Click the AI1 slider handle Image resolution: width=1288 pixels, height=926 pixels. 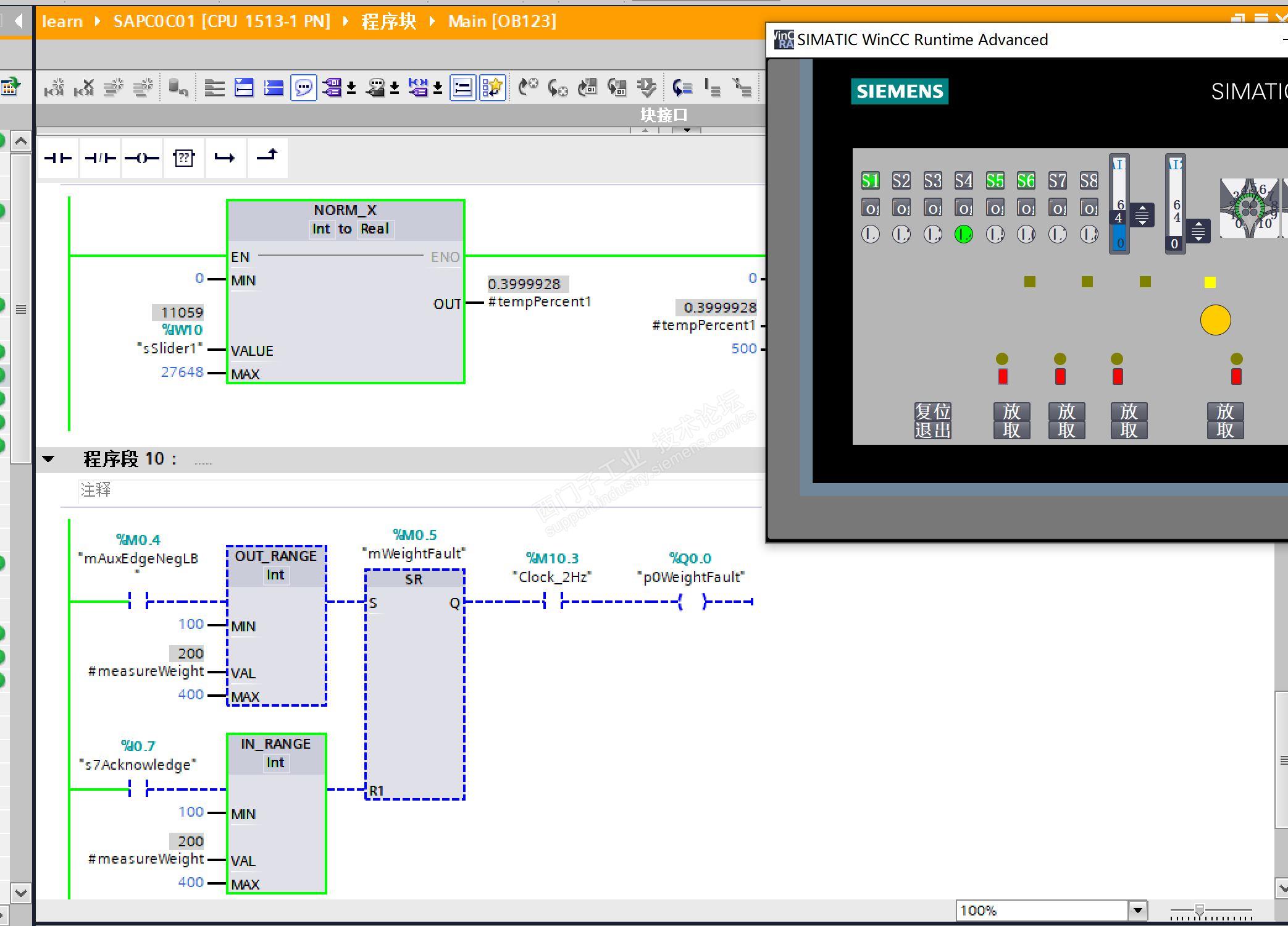click(x=1142, y=215)
